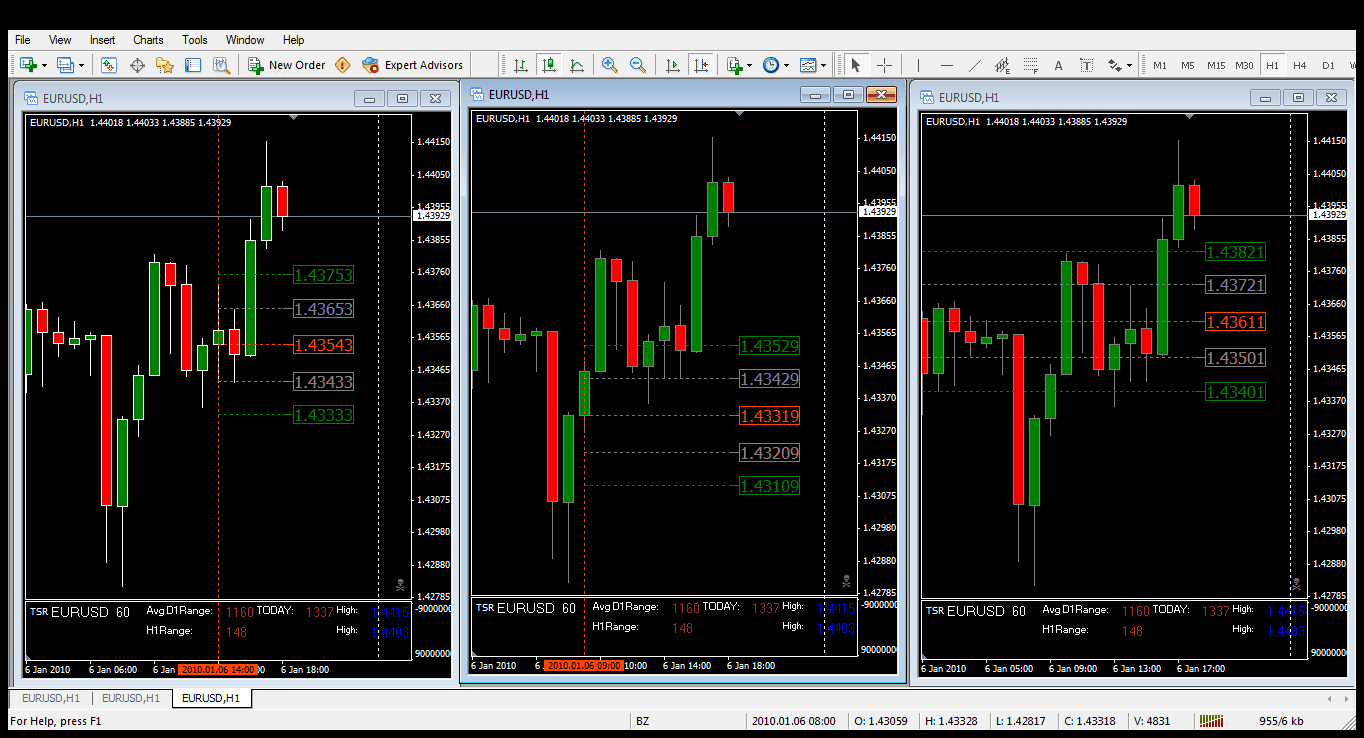Switch timeframe to M15
This screenshot has height=738, width=1364.
[x=1216, y=65]
